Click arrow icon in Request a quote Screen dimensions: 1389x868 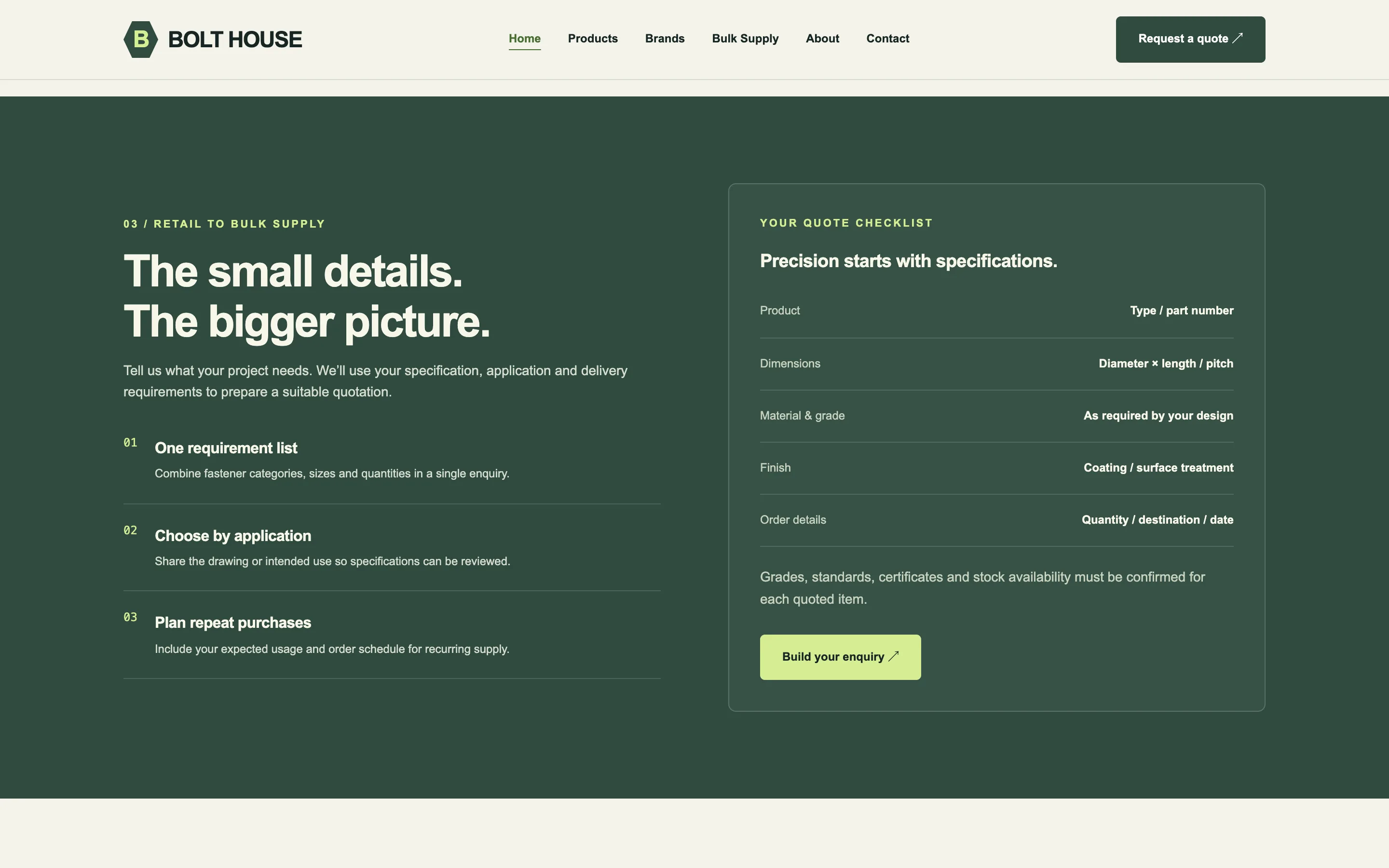point(1238,38)
